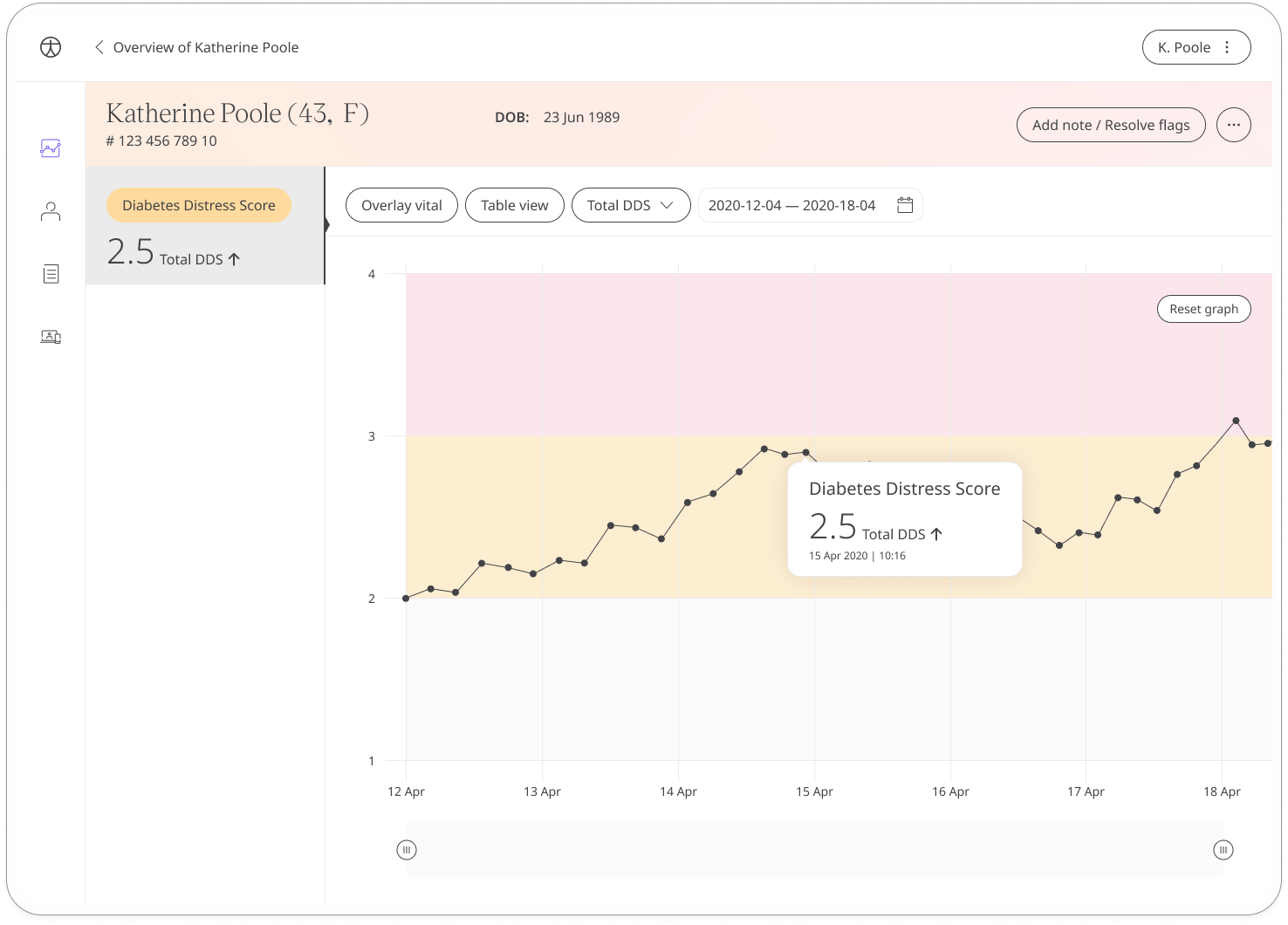Click the 13 Apr axis label
This screenshot has height=925, width=1288.
click(x=542, y=791)
